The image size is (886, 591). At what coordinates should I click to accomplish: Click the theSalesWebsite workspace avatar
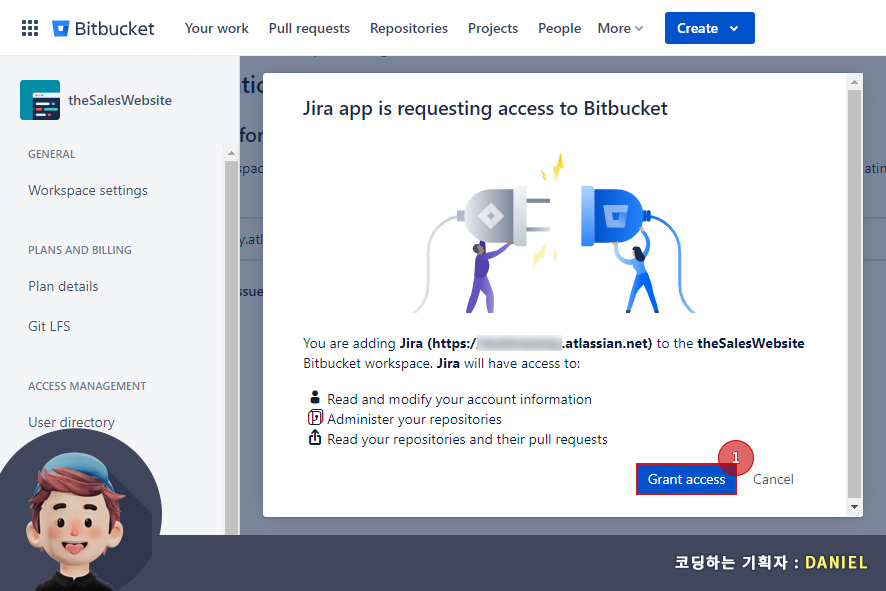click(x=40, y=100)
